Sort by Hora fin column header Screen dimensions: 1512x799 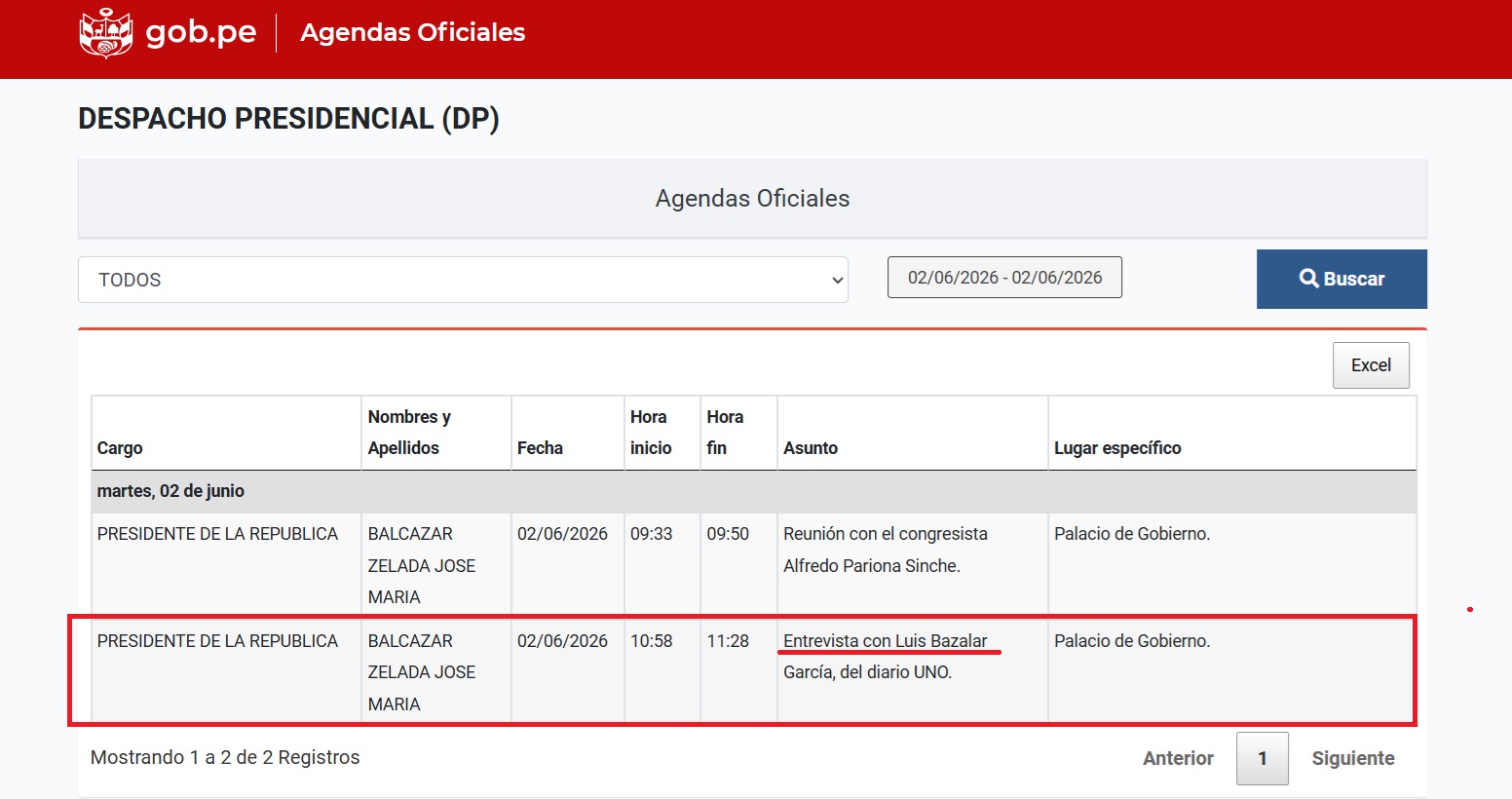[738, 434]
